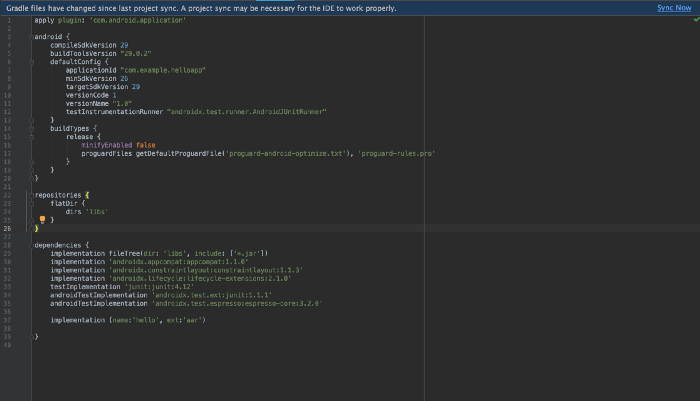Click gutter line number 37

[7, 320]
